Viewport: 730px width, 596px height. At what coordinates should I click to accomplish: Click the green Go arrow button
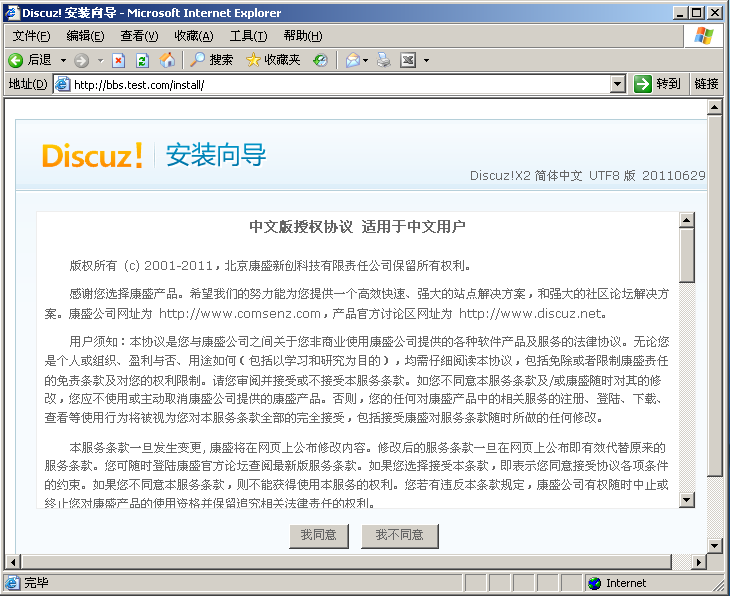[x=642, y=84]
